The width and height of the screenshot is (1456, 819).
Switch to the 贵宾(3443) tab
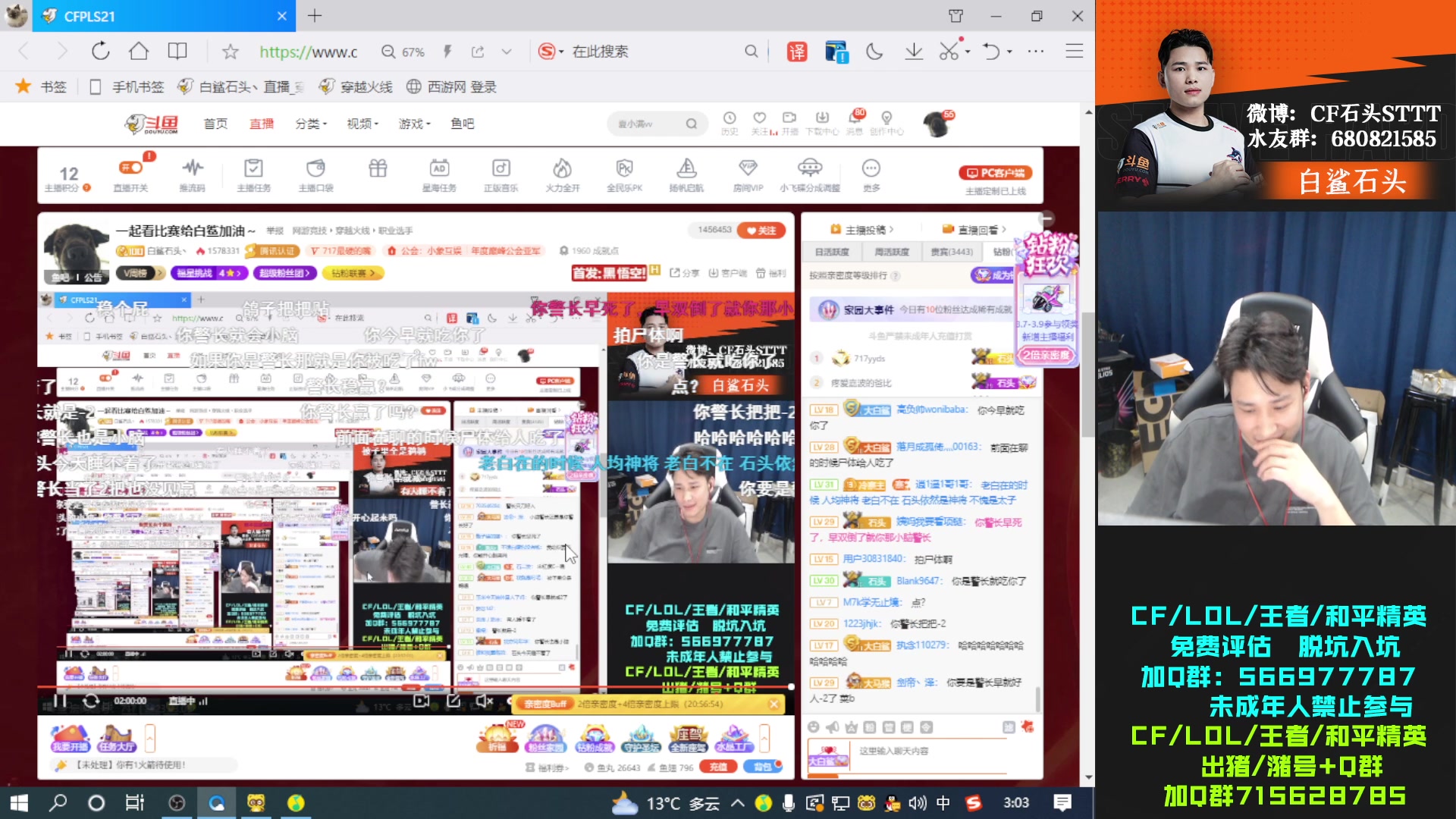pos(951,252)
